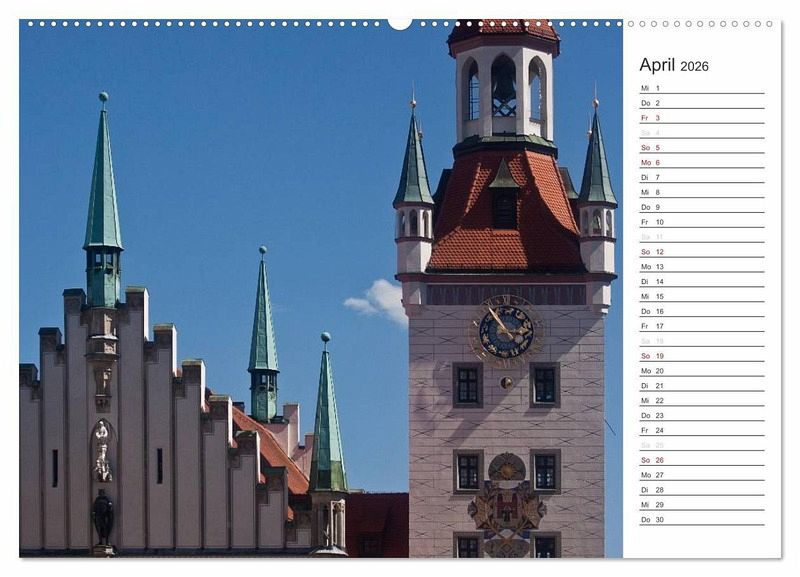Viewport: 800px width, 577px height.
Task: Select the "Di 21" day row
Action: click(702, 386)
